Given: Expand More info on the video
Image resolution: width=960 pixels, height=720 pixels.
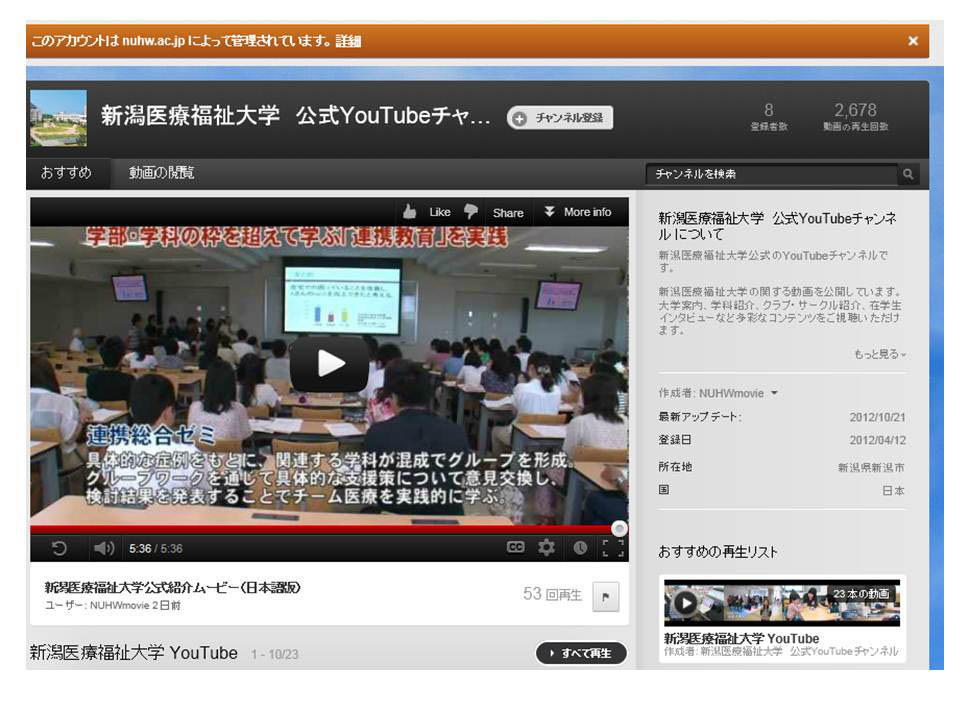Looking at the screenshot, I should 577,212.
